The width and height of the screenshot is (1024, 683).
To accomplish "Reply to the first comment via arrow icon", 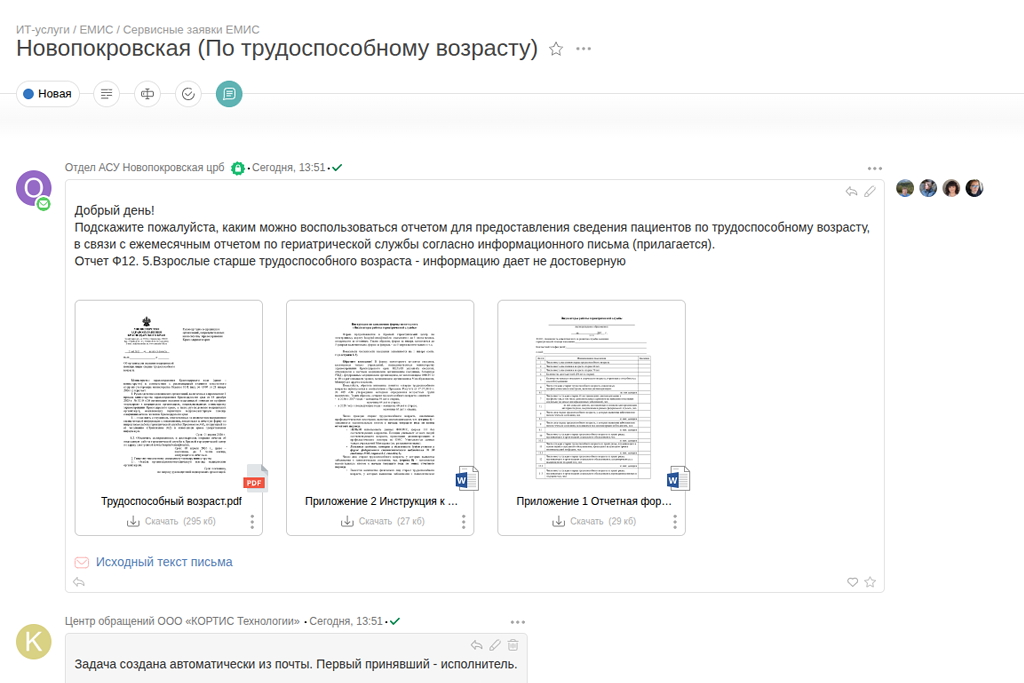I will pos(851,191).
